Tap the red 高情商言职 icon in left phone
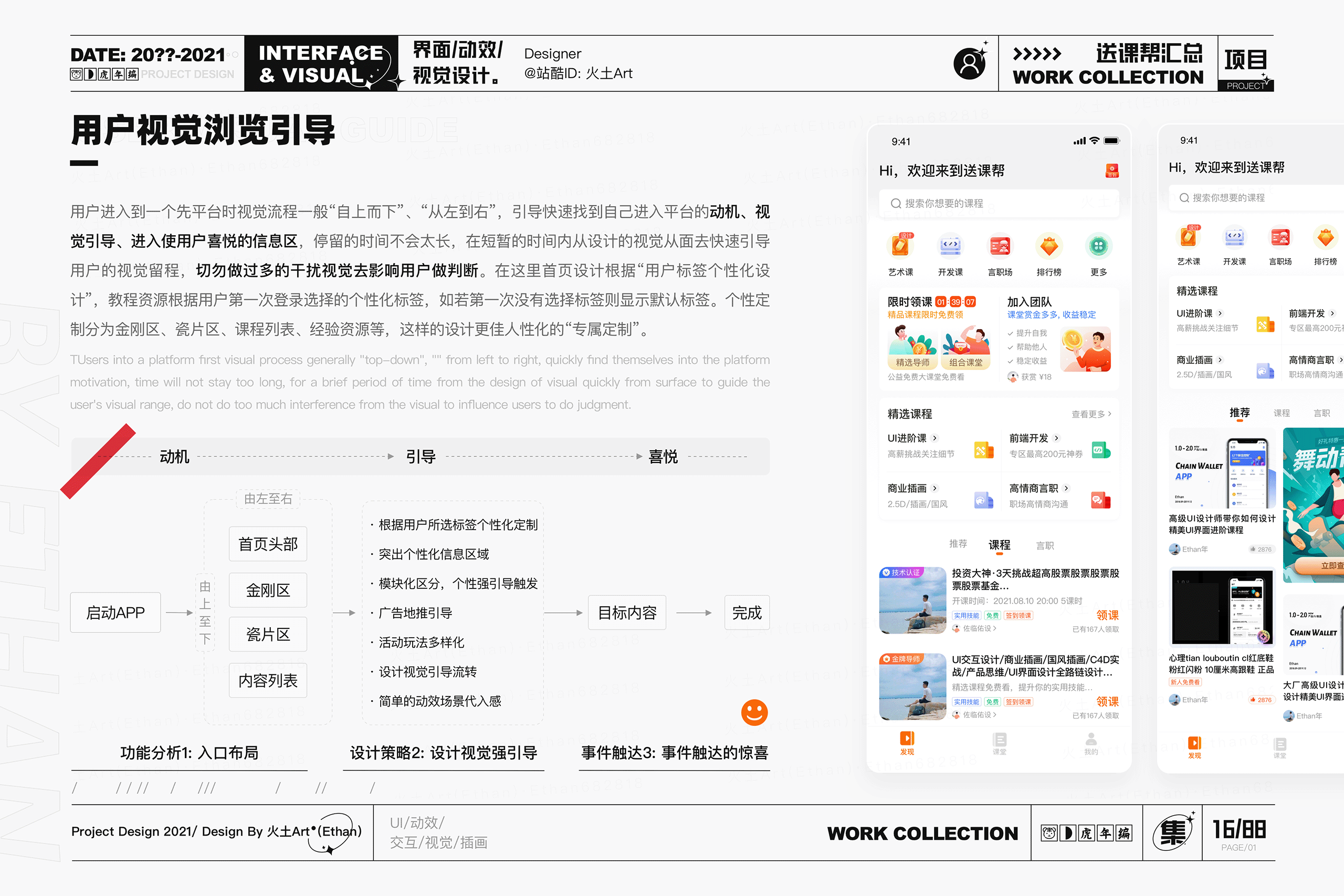 tap(1100, 500)
